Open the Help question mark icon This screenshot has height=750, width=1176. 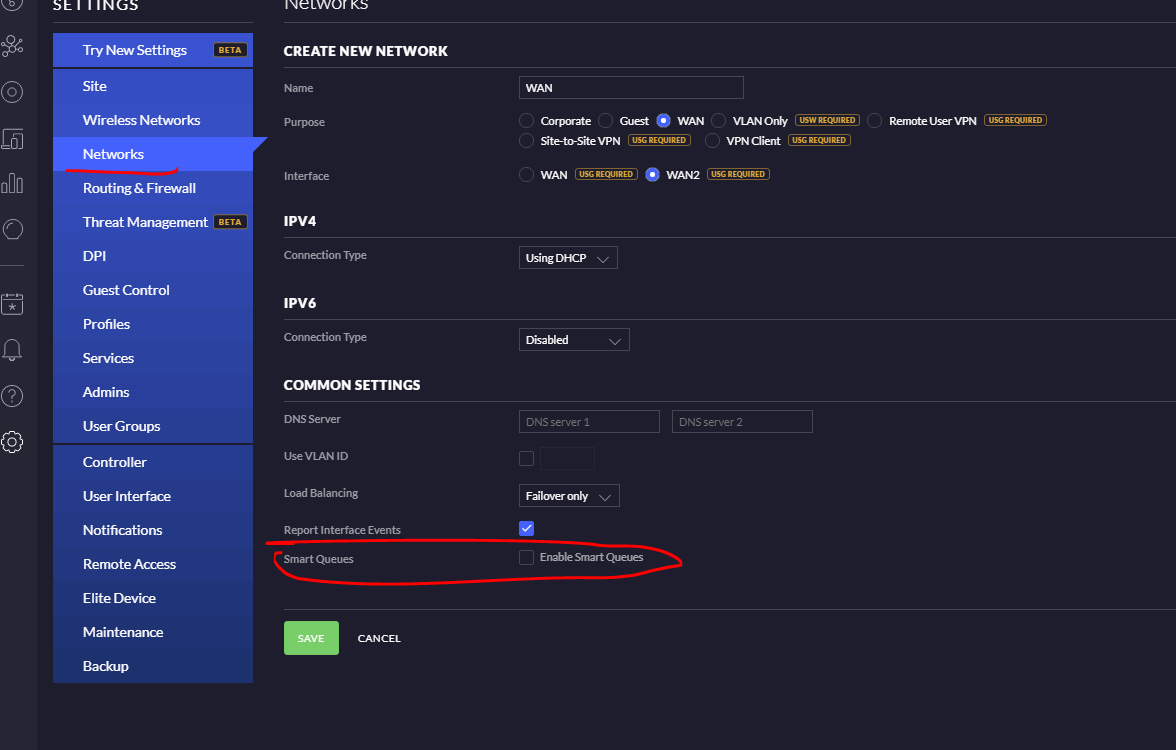click(12, 396)
